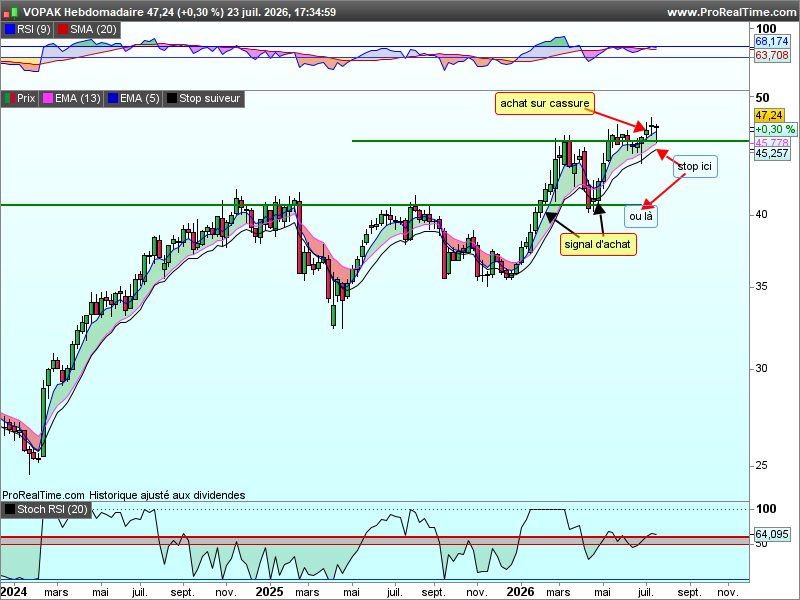Click the black Stop suiveur color swatch

click(172, 98)
